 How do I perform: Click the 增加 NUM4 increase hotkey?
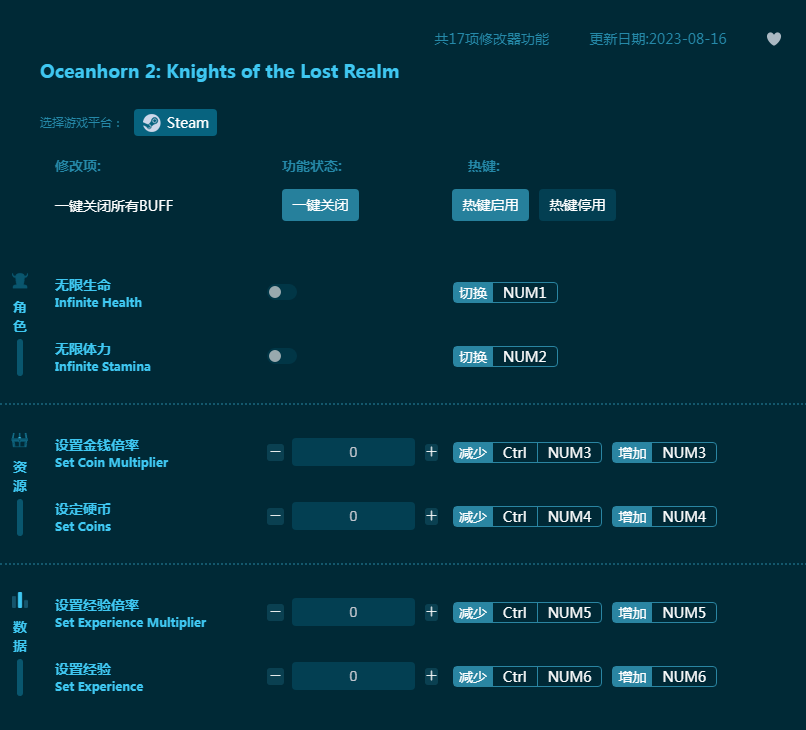tap(664, 517)
